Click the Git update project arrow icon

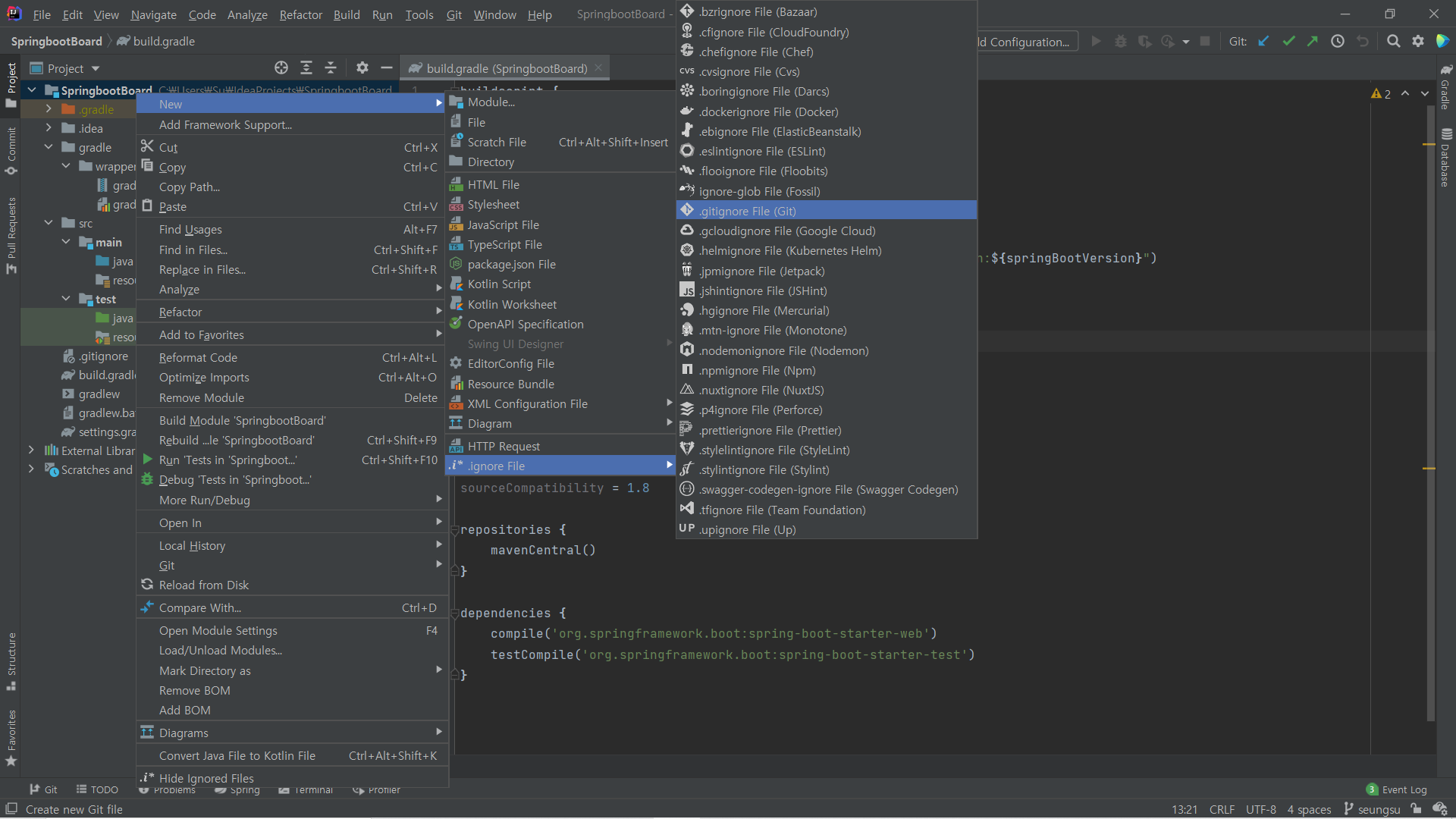[x=1263, y=42]
